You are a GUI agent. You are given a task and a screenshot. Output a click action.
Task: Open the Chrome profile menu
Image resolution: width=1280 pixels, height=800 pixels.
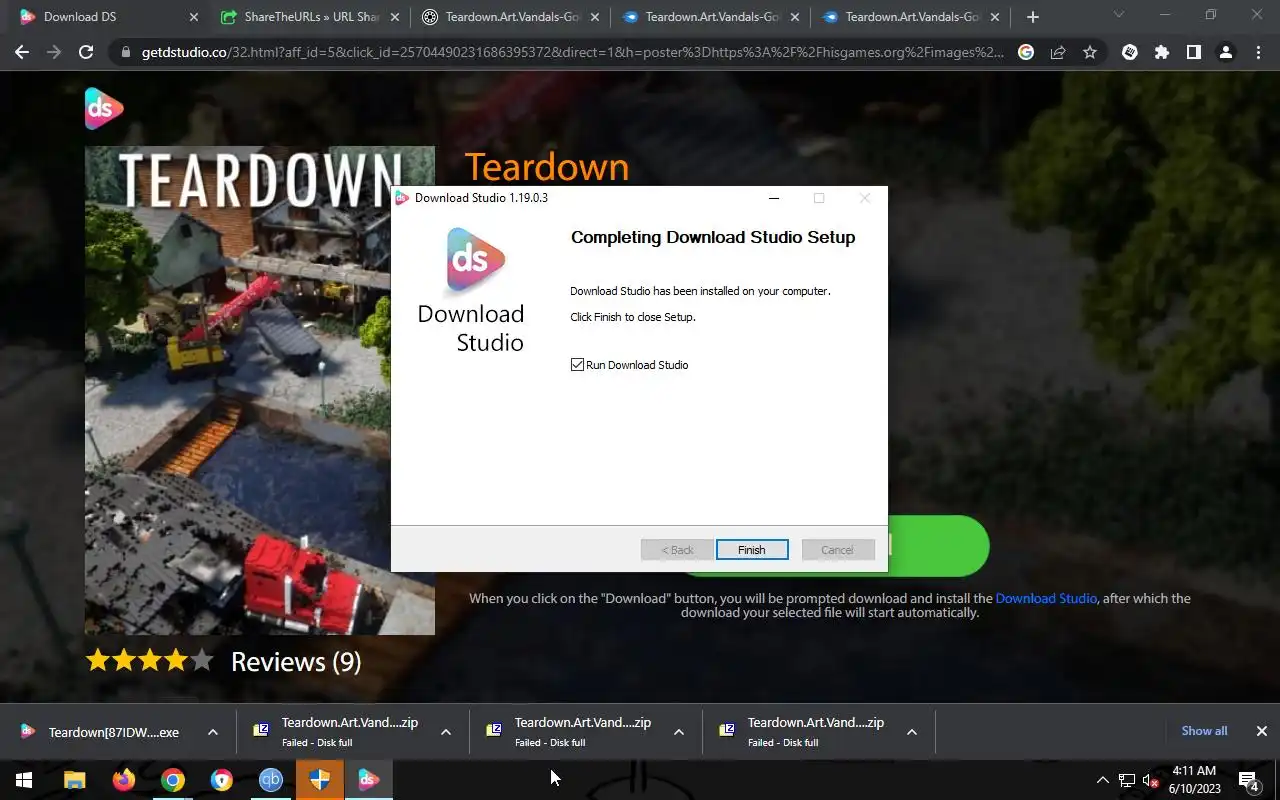click(1226, 52)
